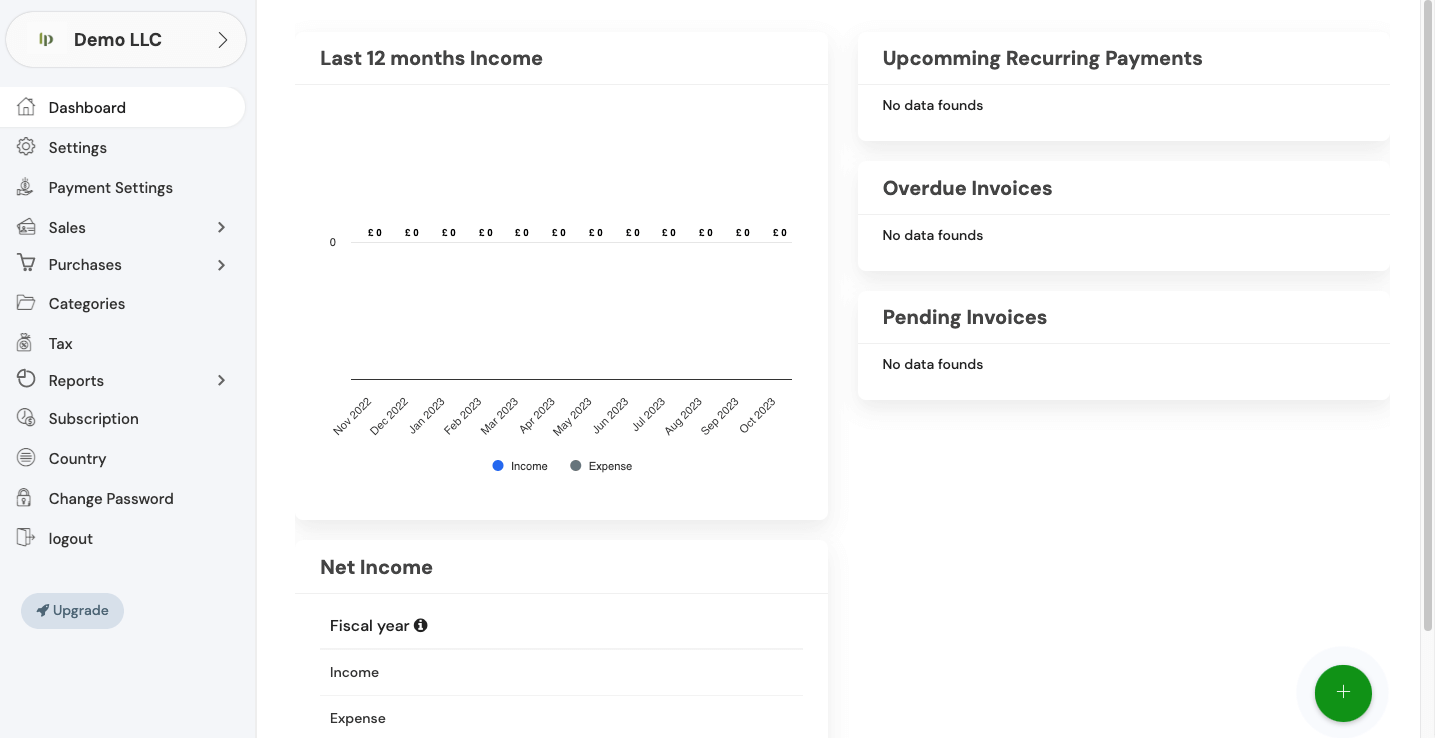The image size is (1436, 738).
Task: Click the Categories folder icon
Action: coord(27,303)
